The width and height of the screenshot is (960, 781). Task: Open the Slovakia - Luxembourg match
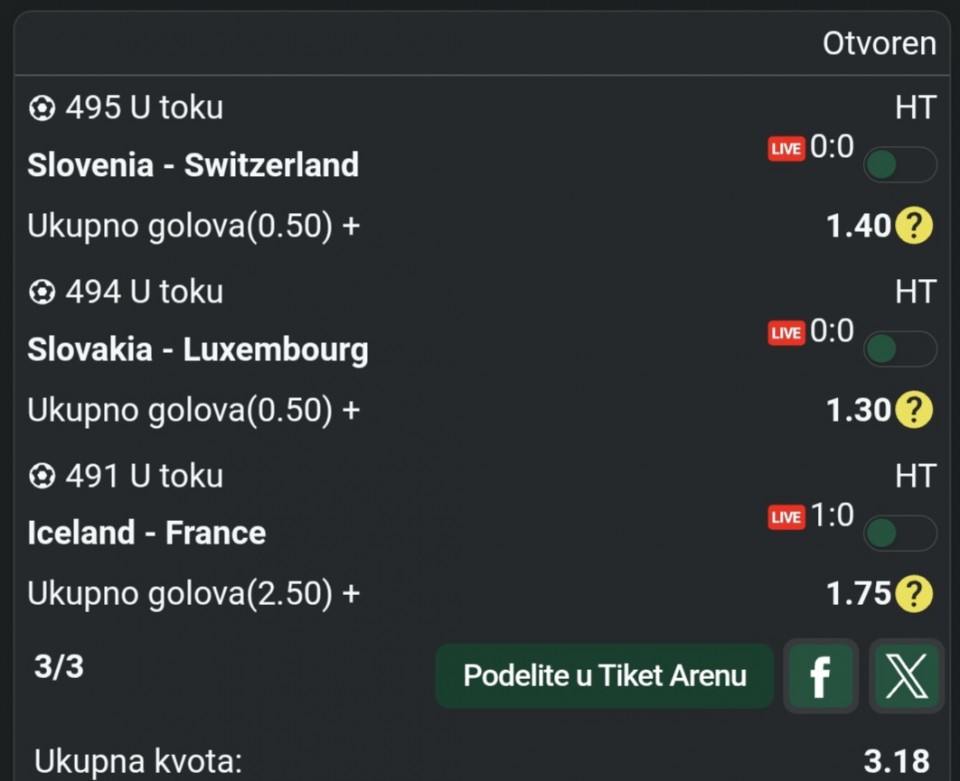click(x=198, y=349)
